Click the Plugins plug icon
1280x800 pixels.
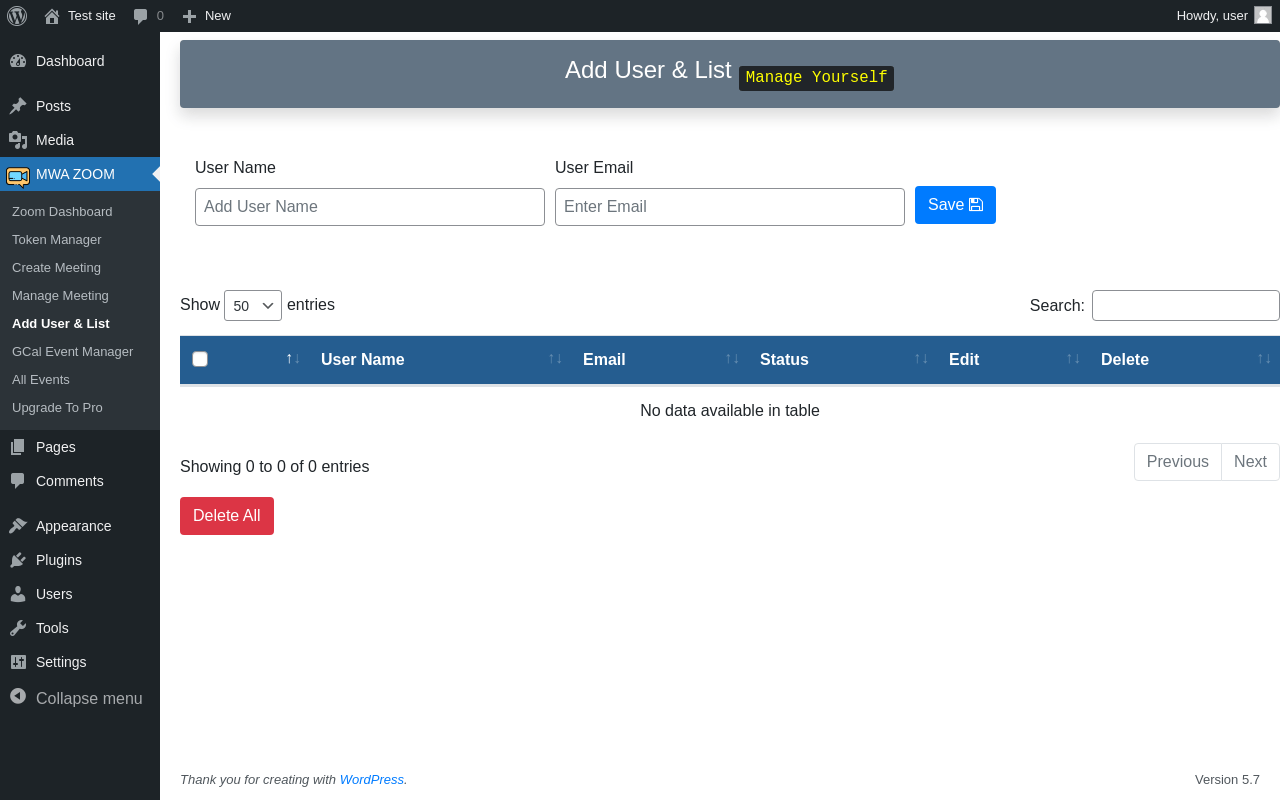point(18,560)
